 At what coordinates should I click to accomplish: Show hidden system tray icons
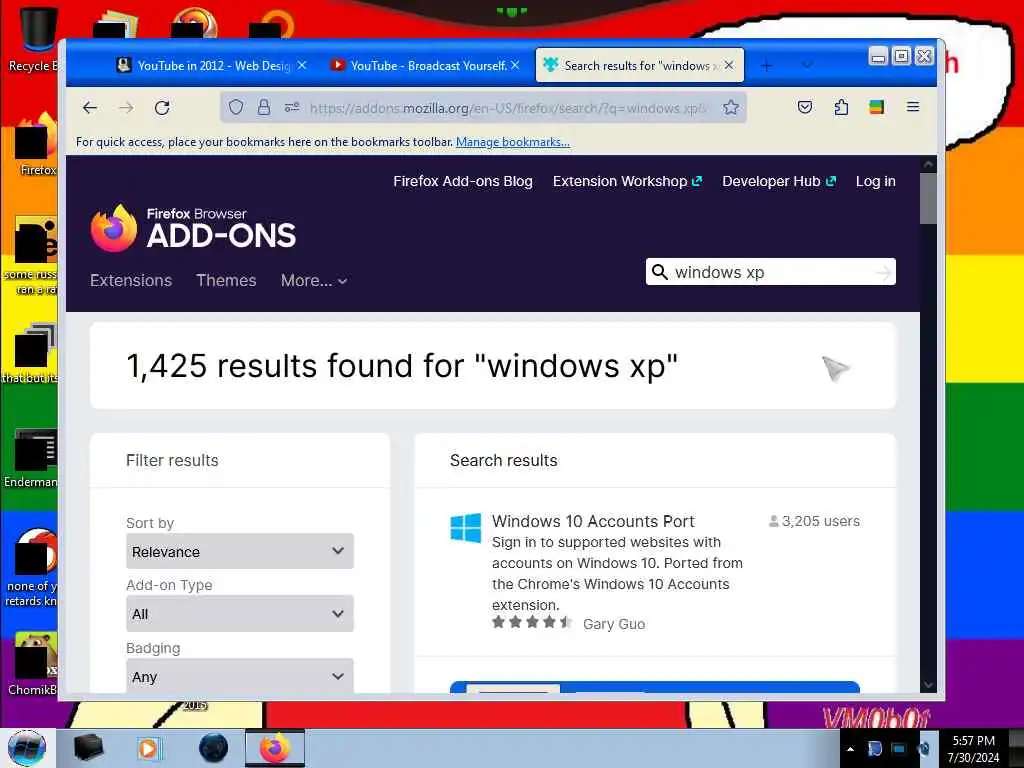tap(850, 749)
